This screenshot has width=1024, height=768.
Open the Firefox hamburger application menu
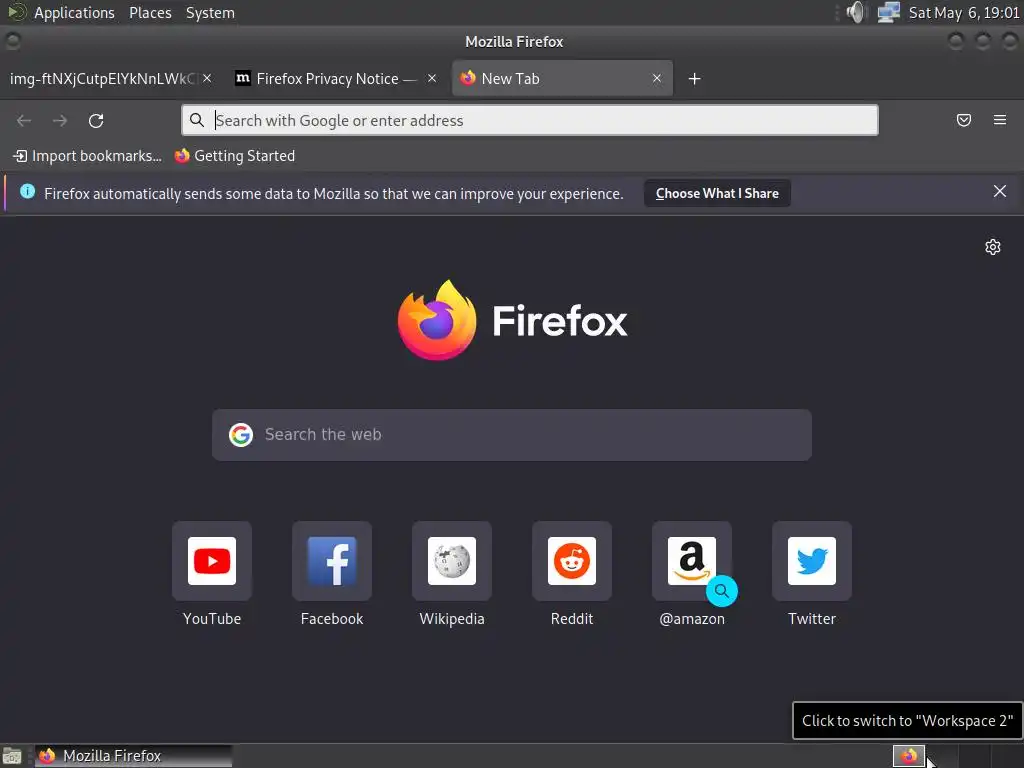1000,120
